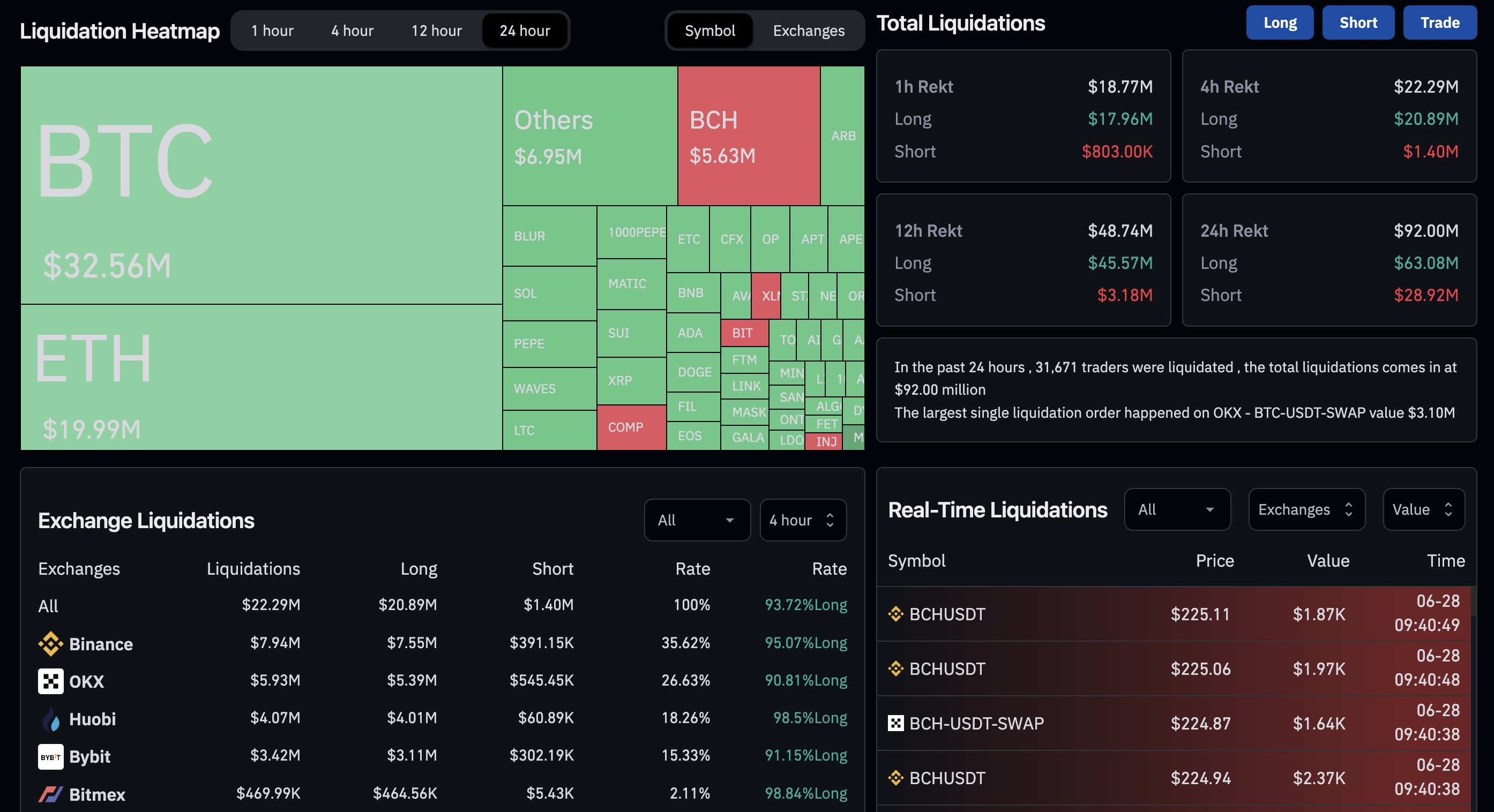This screenshot has width=1494, height=812.
Task: Click the large BTC heatmap block
Action: (x=261, y=185)
